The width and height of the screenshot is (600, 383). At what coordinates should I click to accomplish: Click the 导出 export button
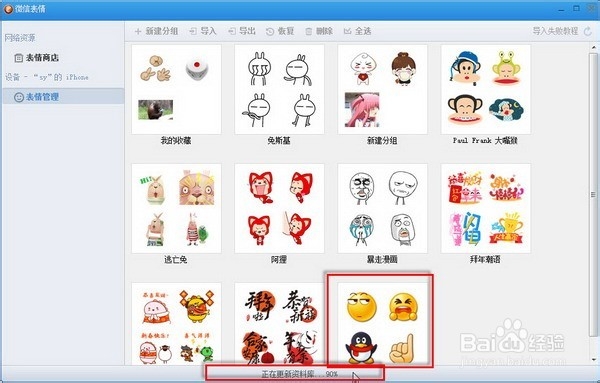click(x=242, y=31)
